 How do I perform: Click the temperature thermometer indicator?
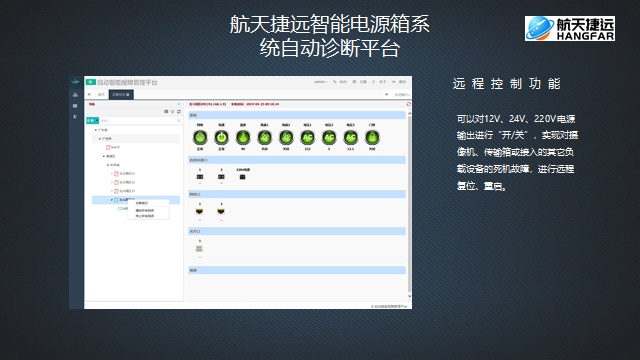coord(243,137)
